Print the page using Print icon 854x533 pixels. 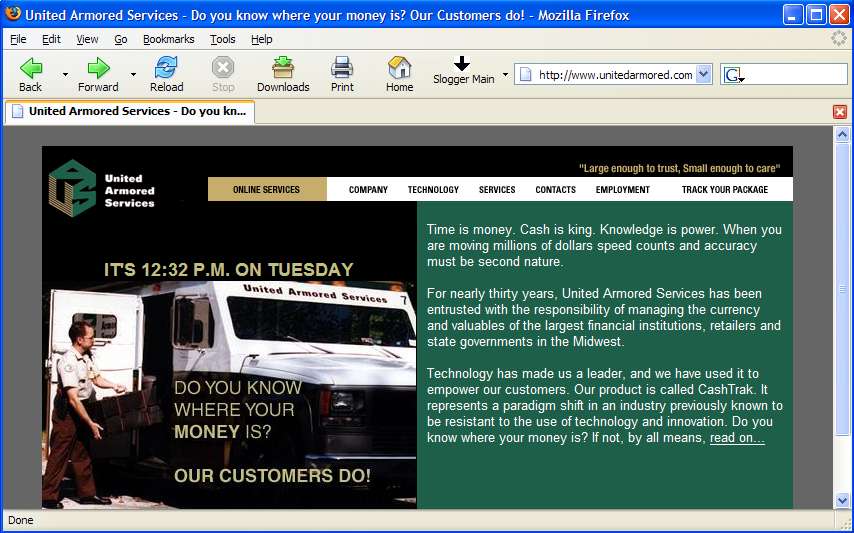pos(342,68)
